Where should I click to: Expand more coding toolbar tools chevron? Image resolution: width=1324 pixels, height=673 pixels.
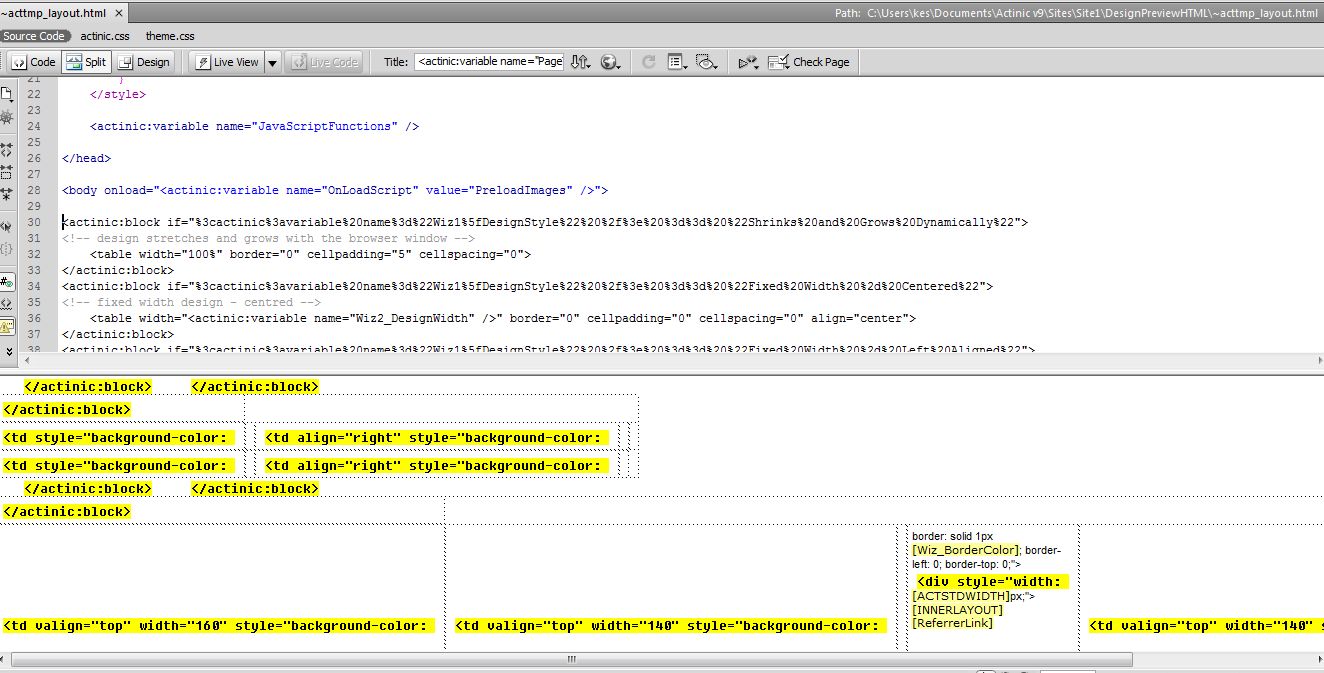coord(7,351)
